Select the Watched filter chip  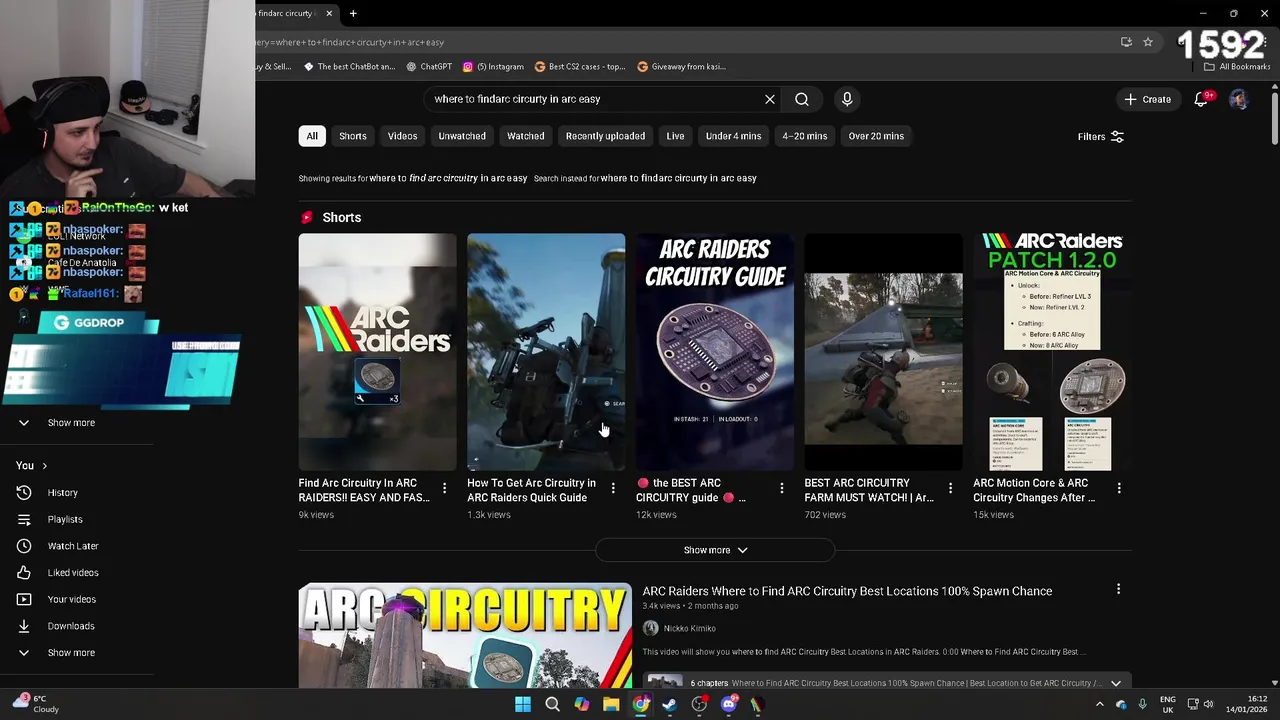click(525, 136)
